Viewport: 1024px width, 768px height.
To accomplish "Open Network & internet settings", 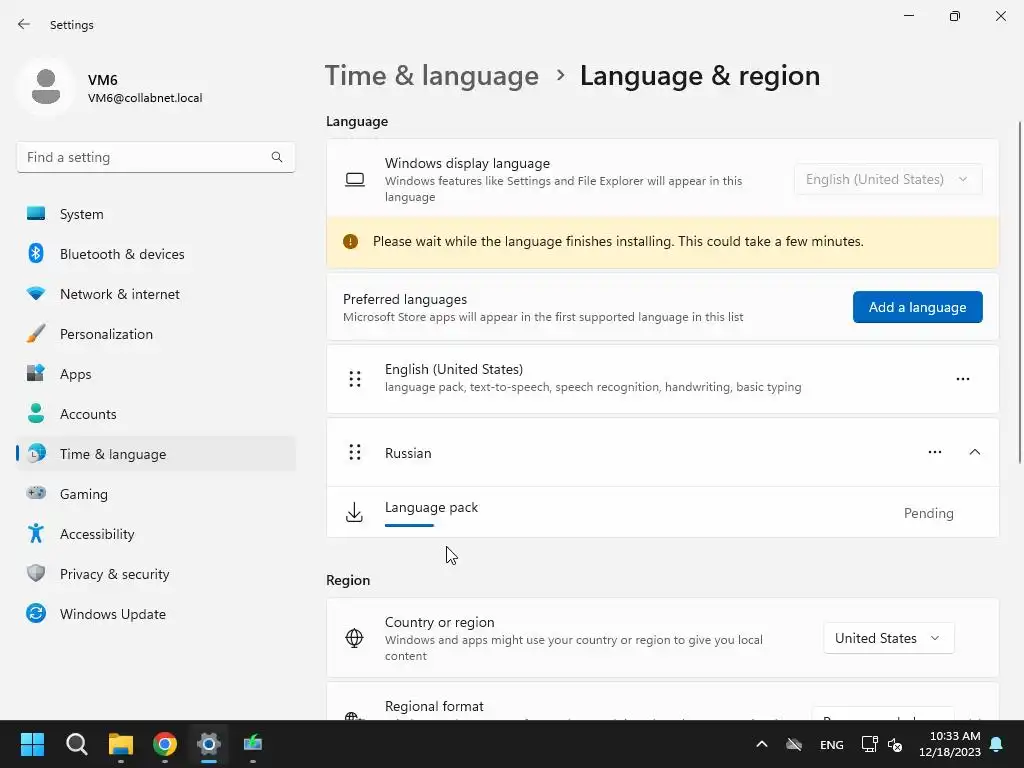I will 156,294.
